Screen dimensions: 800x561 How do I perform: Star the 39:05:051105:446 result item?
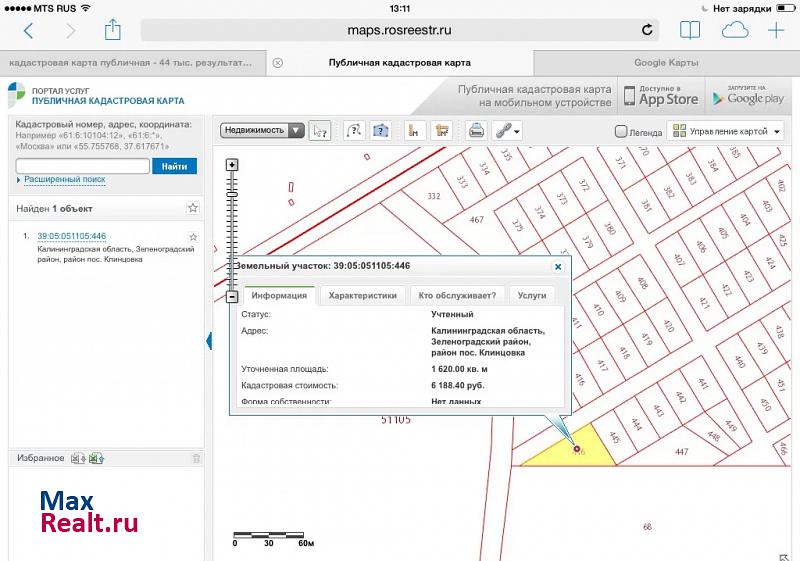193,237
